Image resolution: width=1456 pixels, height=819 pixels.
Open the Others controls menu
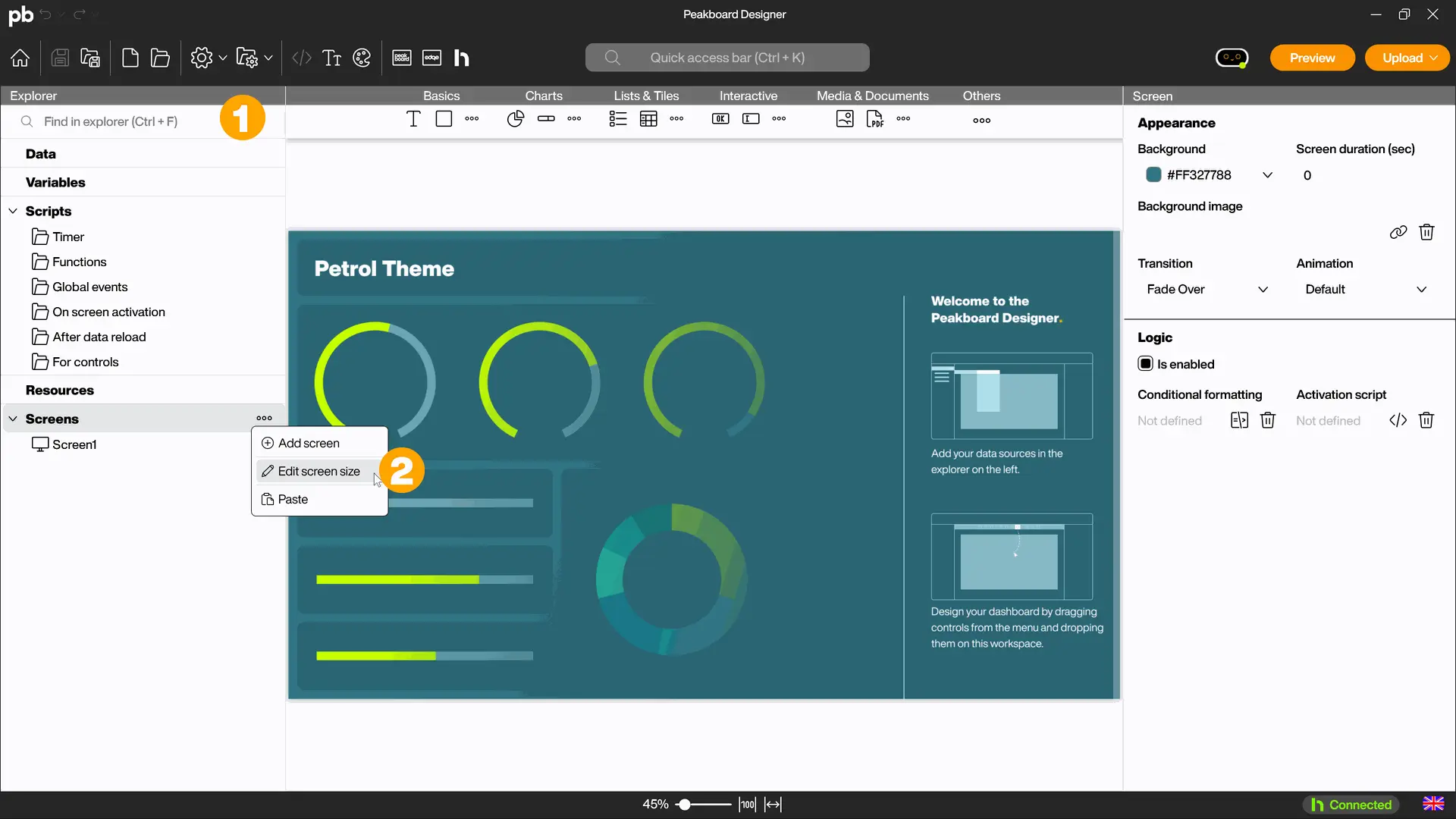[981, 121]
